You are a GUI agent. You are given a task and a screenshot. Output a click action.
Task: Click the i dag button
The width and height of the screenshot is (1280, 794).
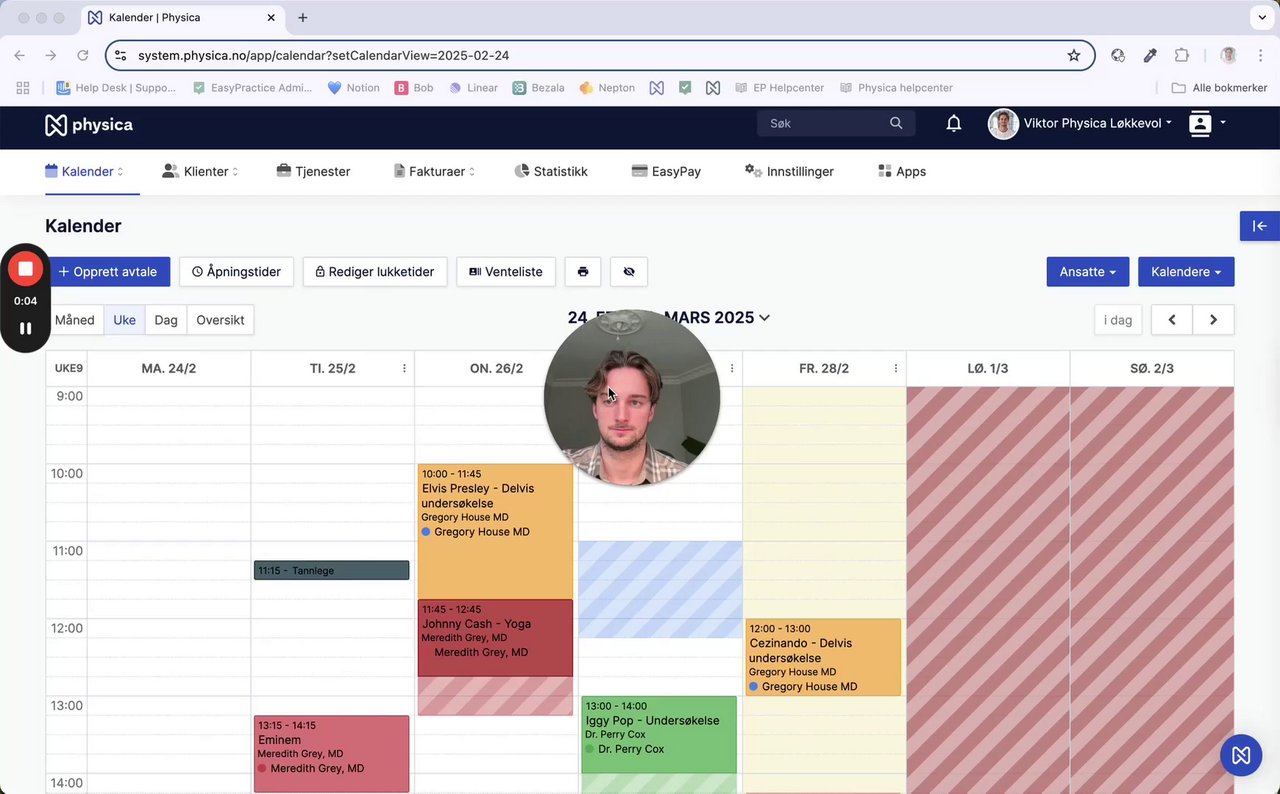1118,320
